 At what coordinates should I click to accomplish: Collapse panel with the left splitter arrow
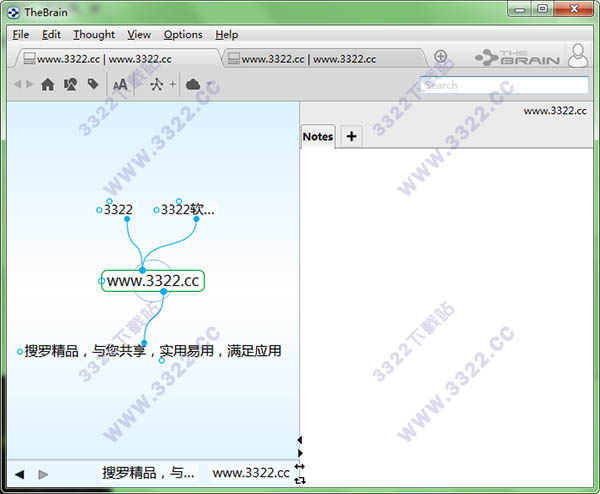pyautogui.click(x=300, y=440)
